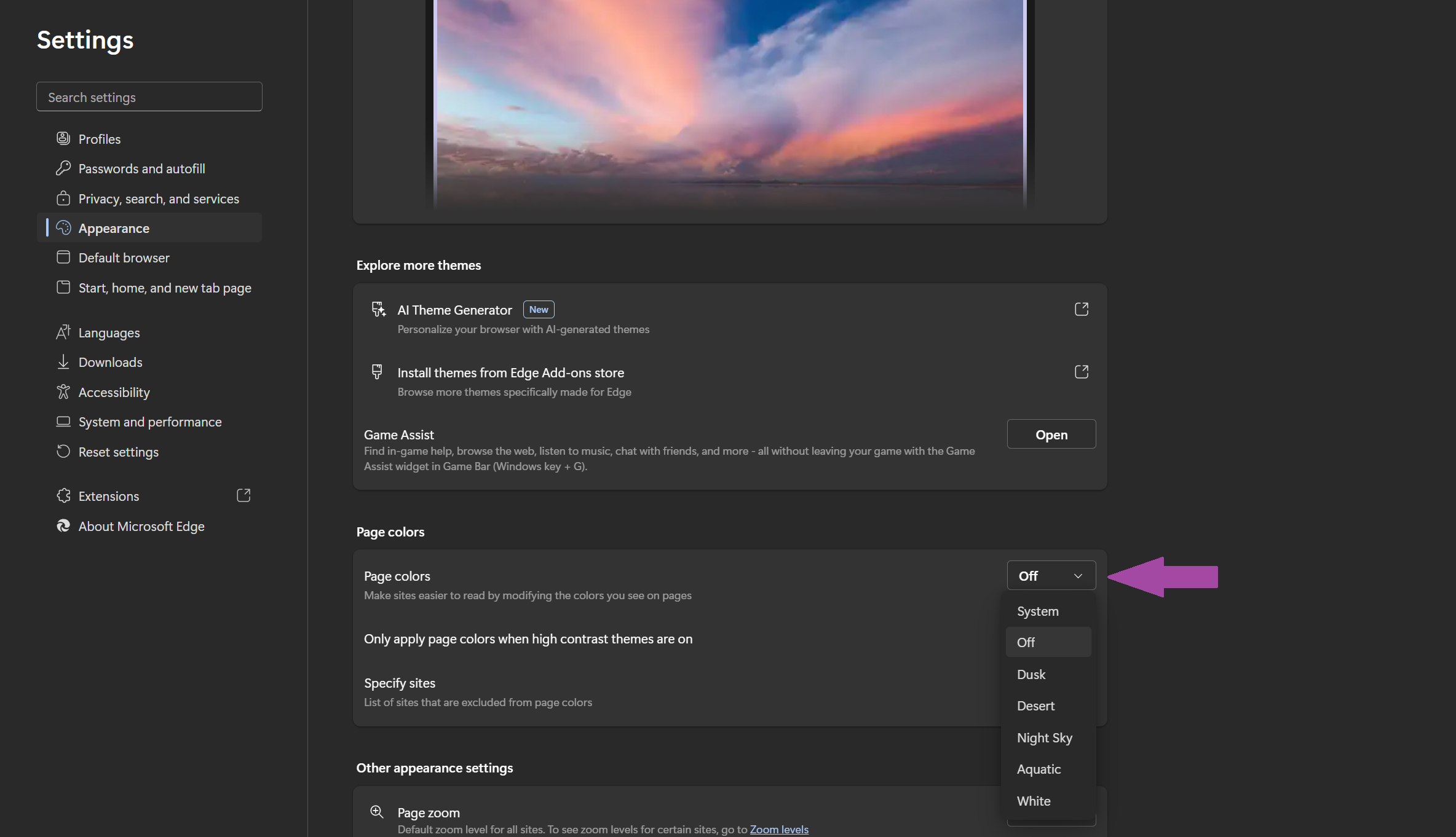
Task: Select the Aquatic page color option
Action: coord(1039,769)
